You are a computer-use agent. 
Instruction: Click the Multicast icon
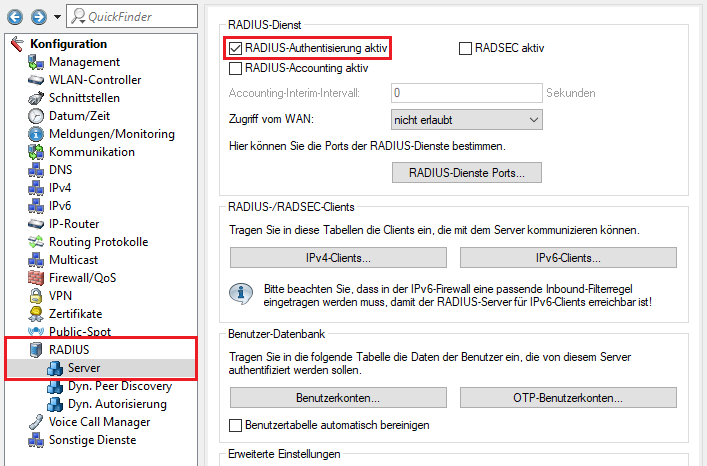tap(36, 260)
